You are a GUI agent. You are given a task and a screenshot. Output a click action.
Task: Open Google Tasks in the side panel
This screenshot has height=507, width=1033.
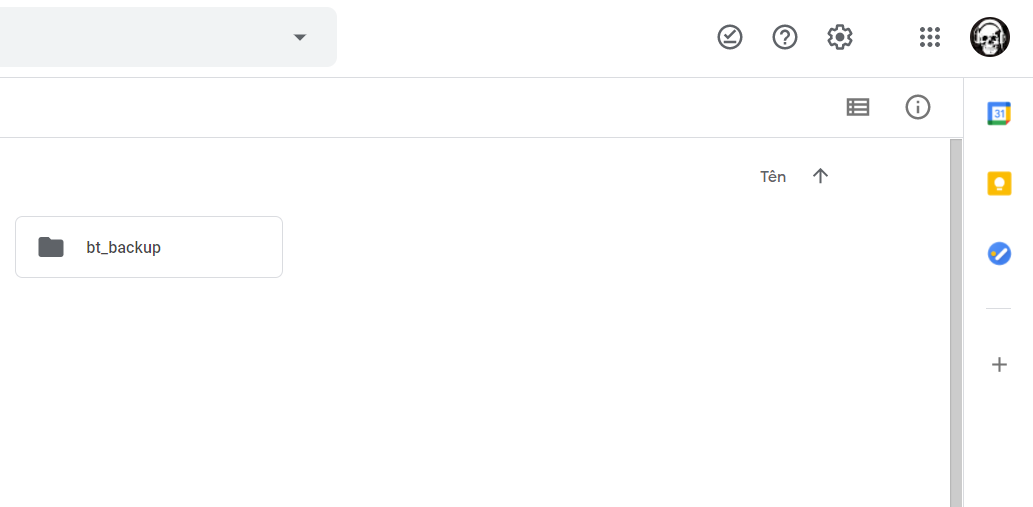click(x=999, y=253)
